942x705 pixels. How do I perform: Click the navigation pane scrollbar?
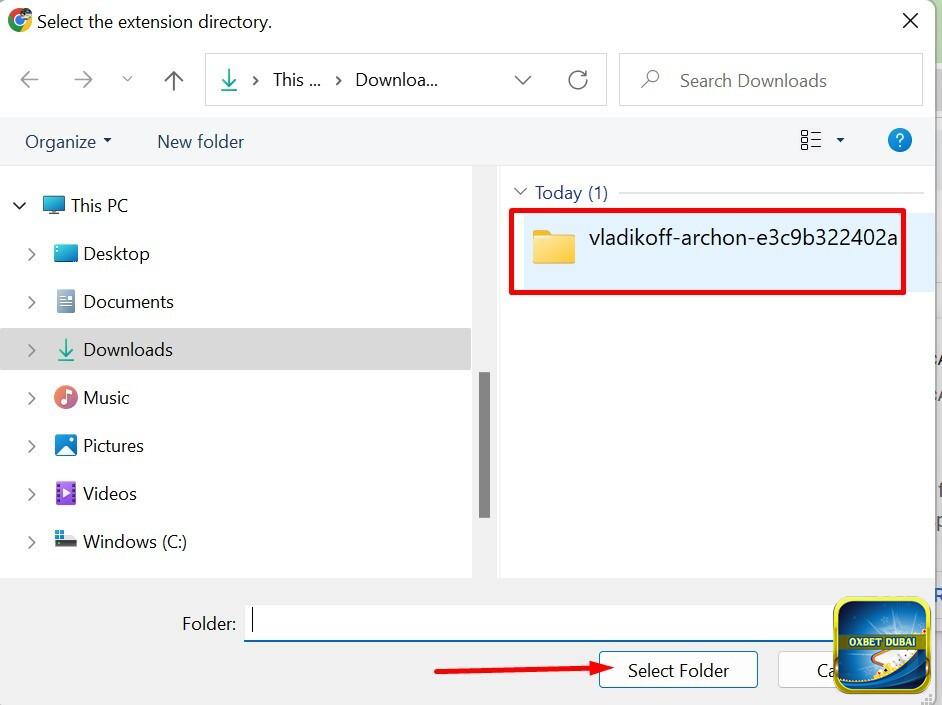click(484, 445)
